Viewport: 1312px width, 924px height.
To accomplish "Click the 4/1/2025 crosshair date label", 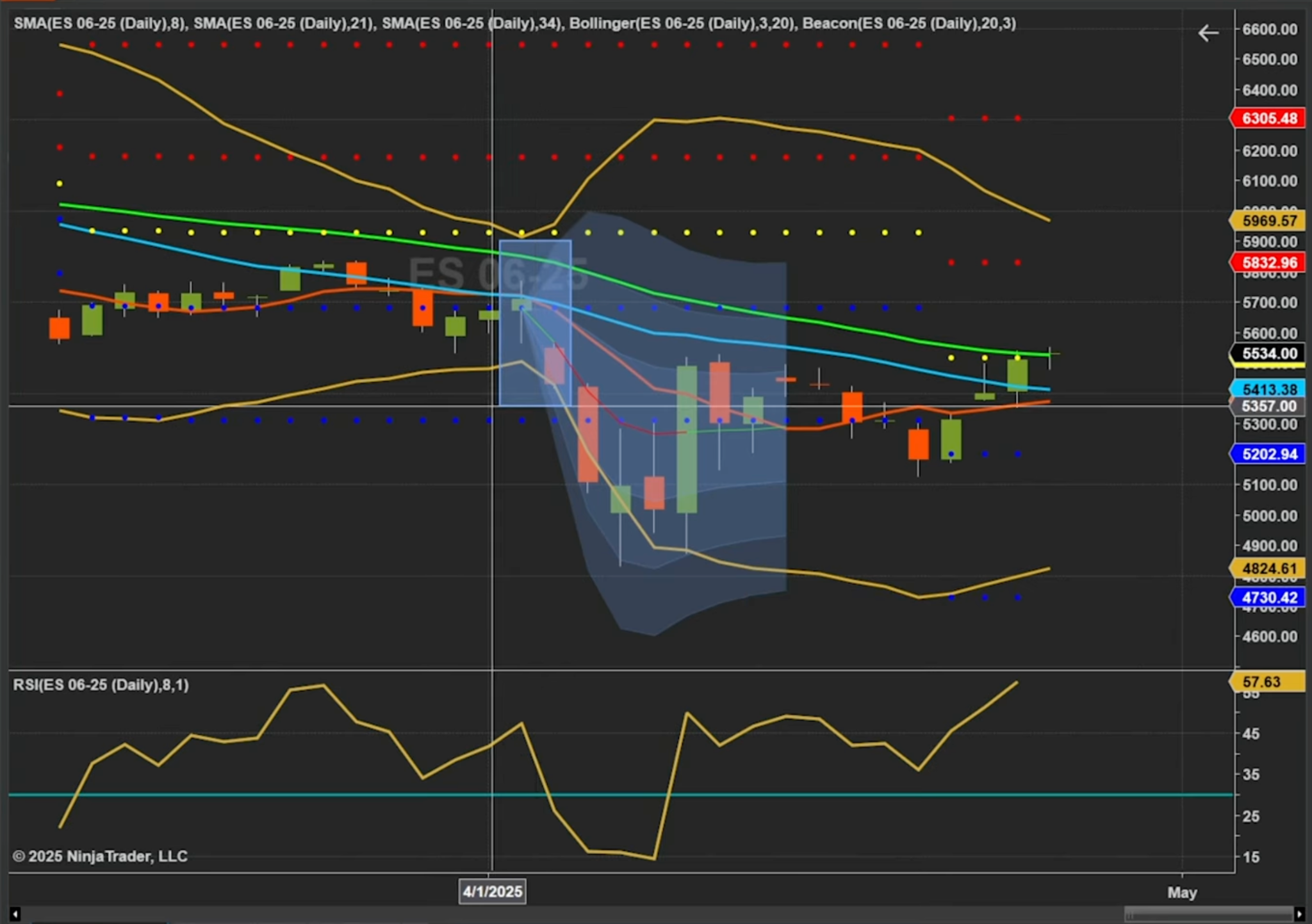I will [x=492, y=891].
